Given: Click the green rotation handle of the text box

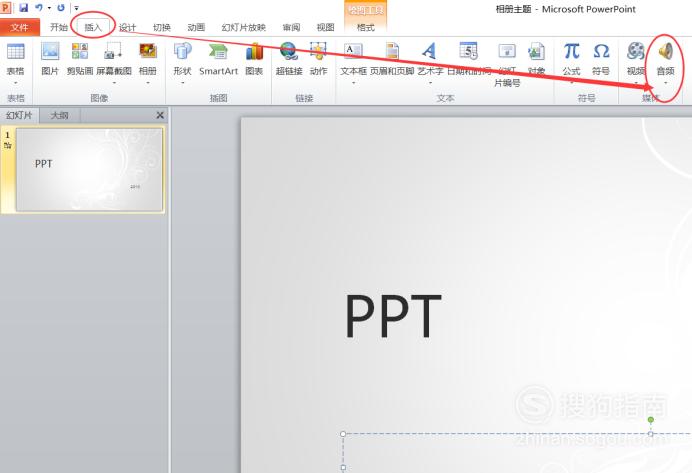Looking at the screenshot, I should point(651,420).
